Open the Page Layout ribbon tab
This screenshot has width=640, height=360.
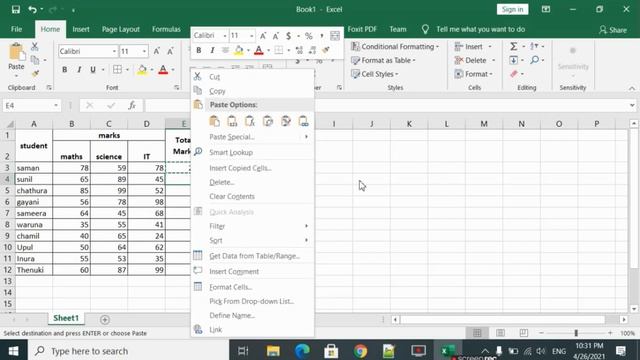pyautogui.click(x=121, y=29)
